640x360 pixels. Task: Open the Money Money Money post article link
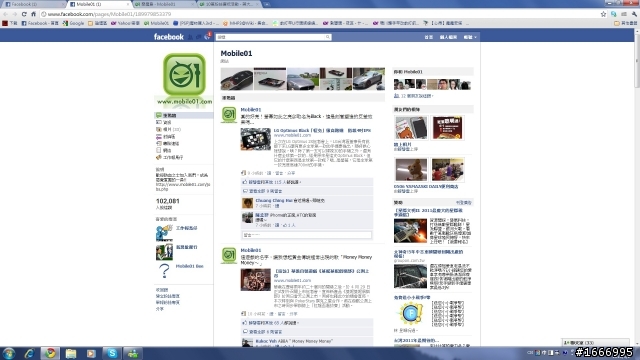point(321,273)
